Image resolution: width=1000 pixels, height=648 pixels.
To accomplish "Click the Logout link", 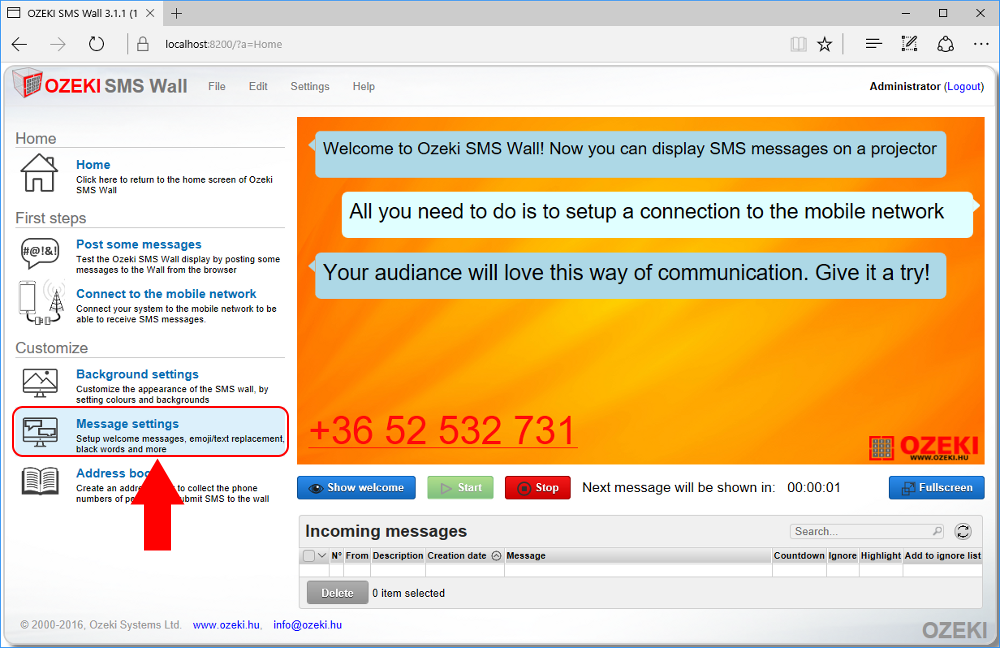I will point(964,86).
